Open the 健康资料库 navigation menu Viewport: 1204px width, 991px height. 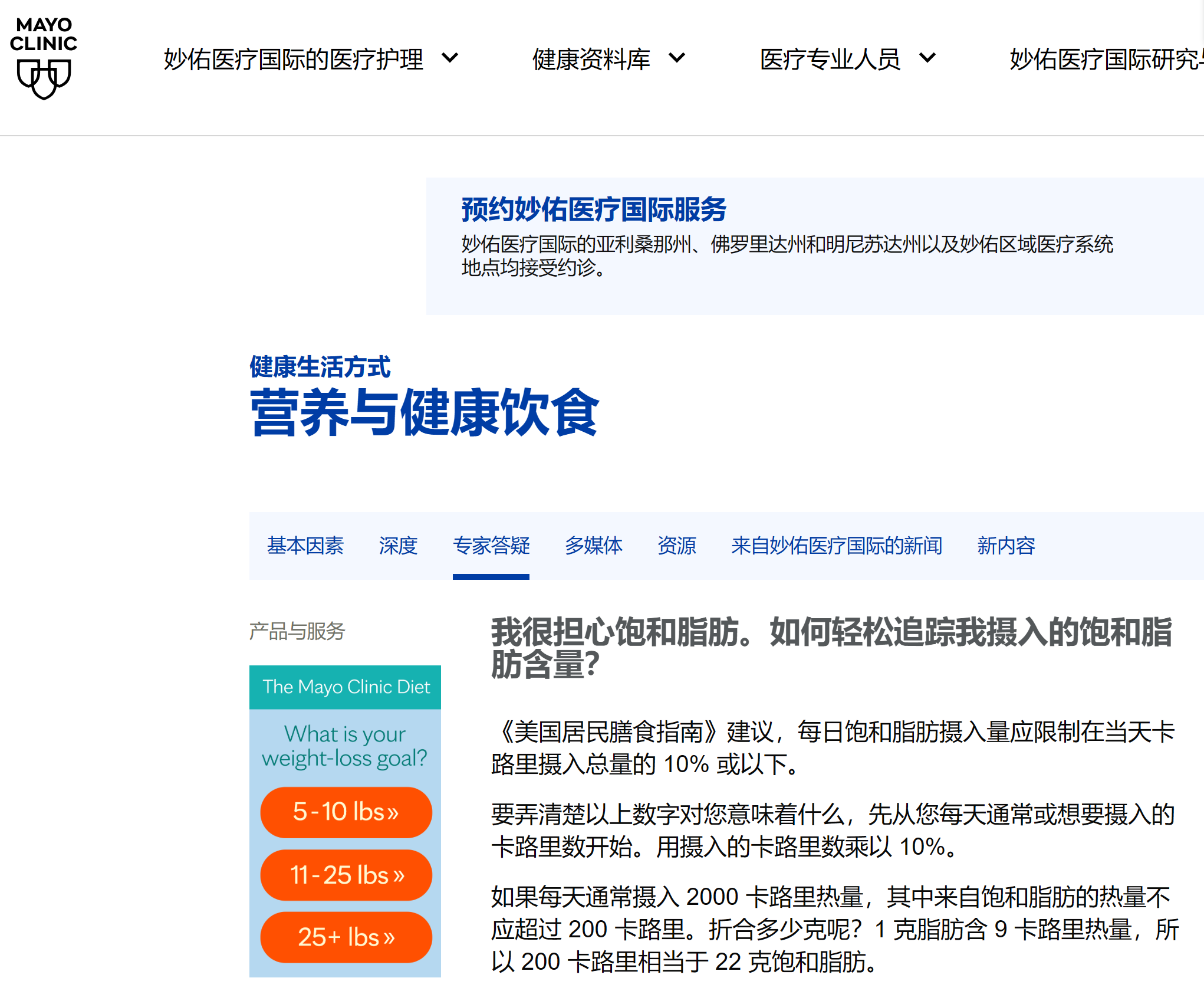pos(591,60)
